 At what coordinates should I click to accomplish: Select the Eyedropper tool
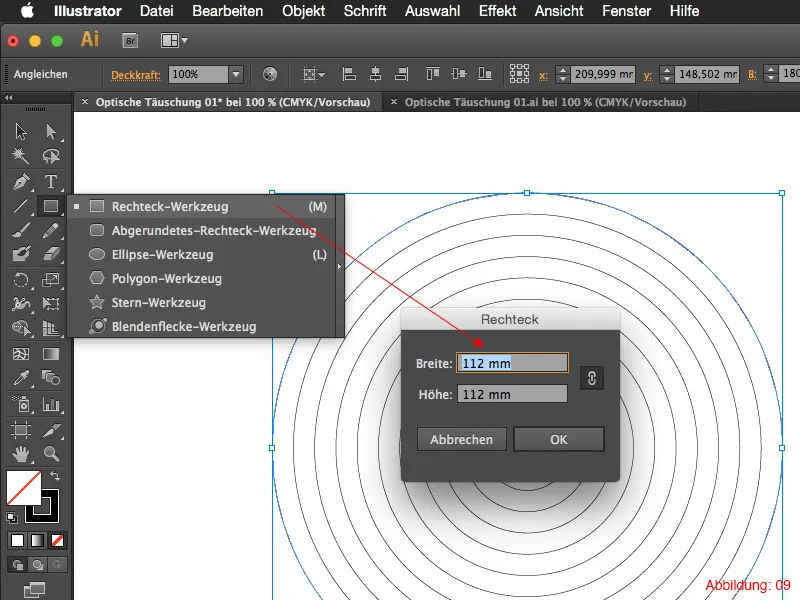(x=21, y=378)
